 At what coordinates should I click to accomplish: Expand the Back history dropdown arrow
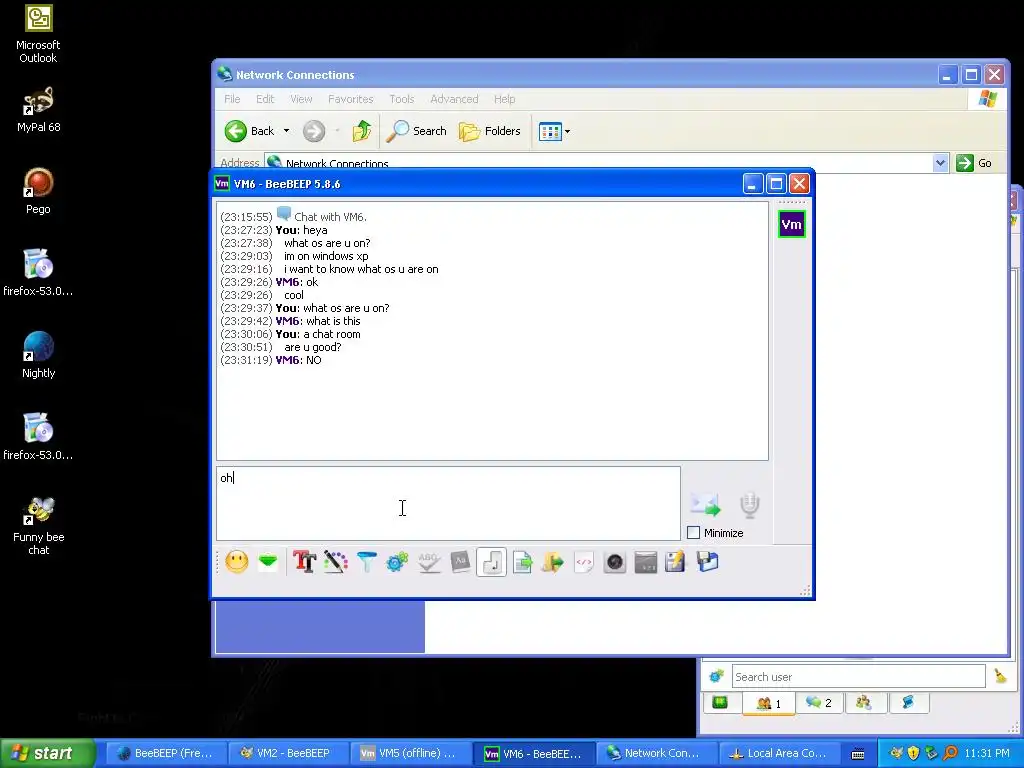pos(286,131)
